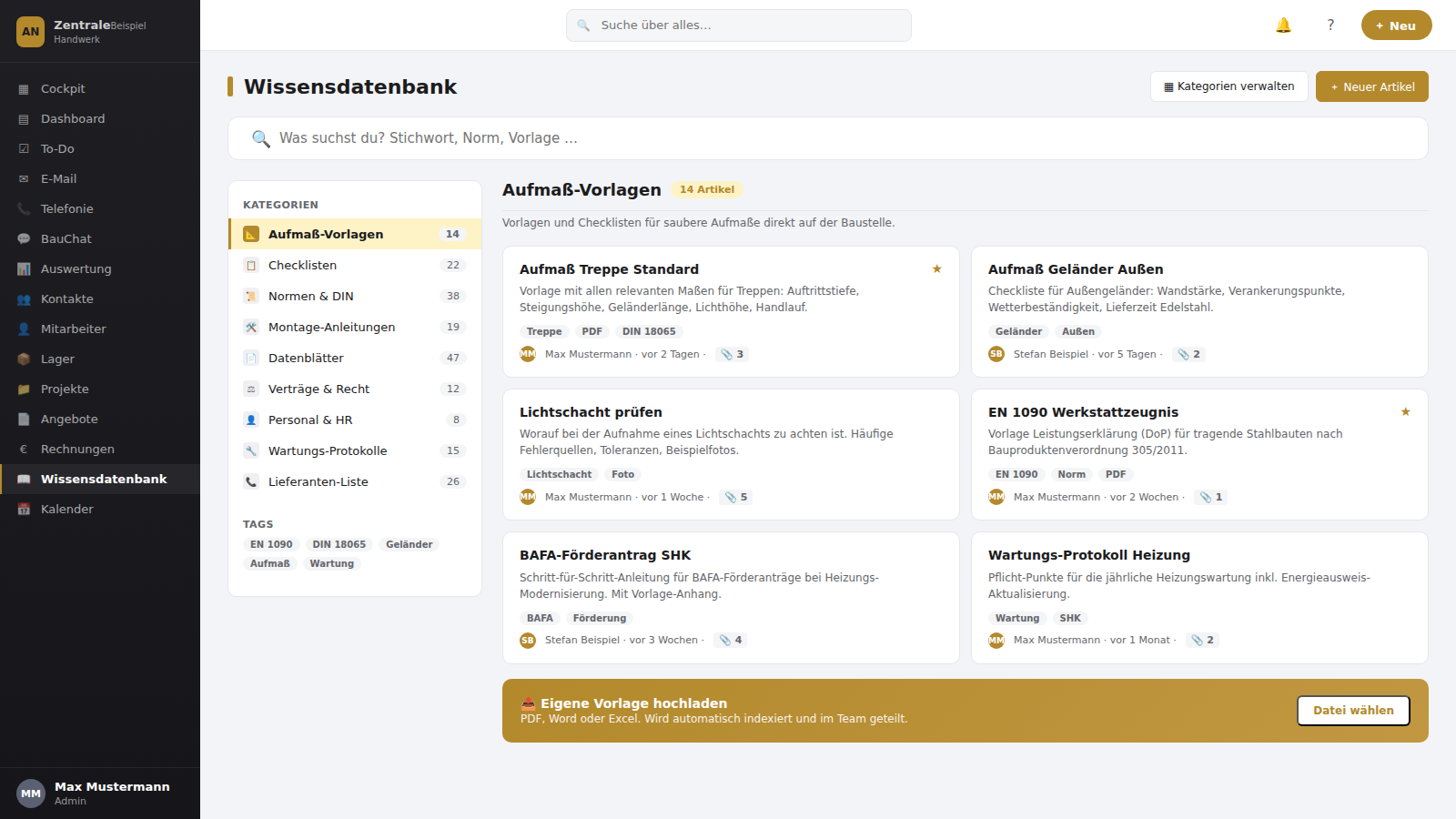Screen dimensions: 1456x819
Task: Click the Mitarbeiter person icon
Action: tap(24, 329)
